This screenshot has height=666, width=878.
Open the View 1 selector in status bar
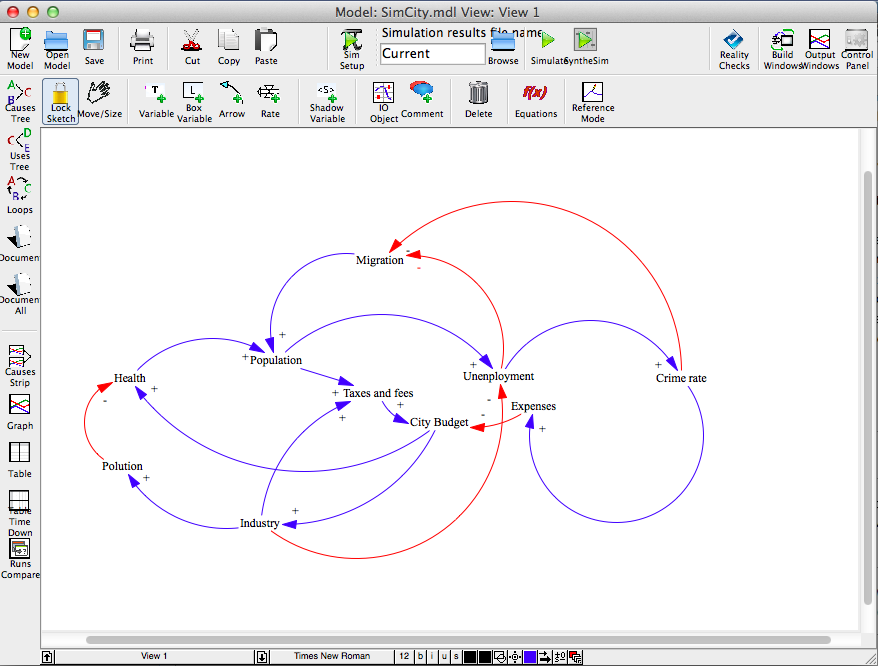tap(153, 656)
